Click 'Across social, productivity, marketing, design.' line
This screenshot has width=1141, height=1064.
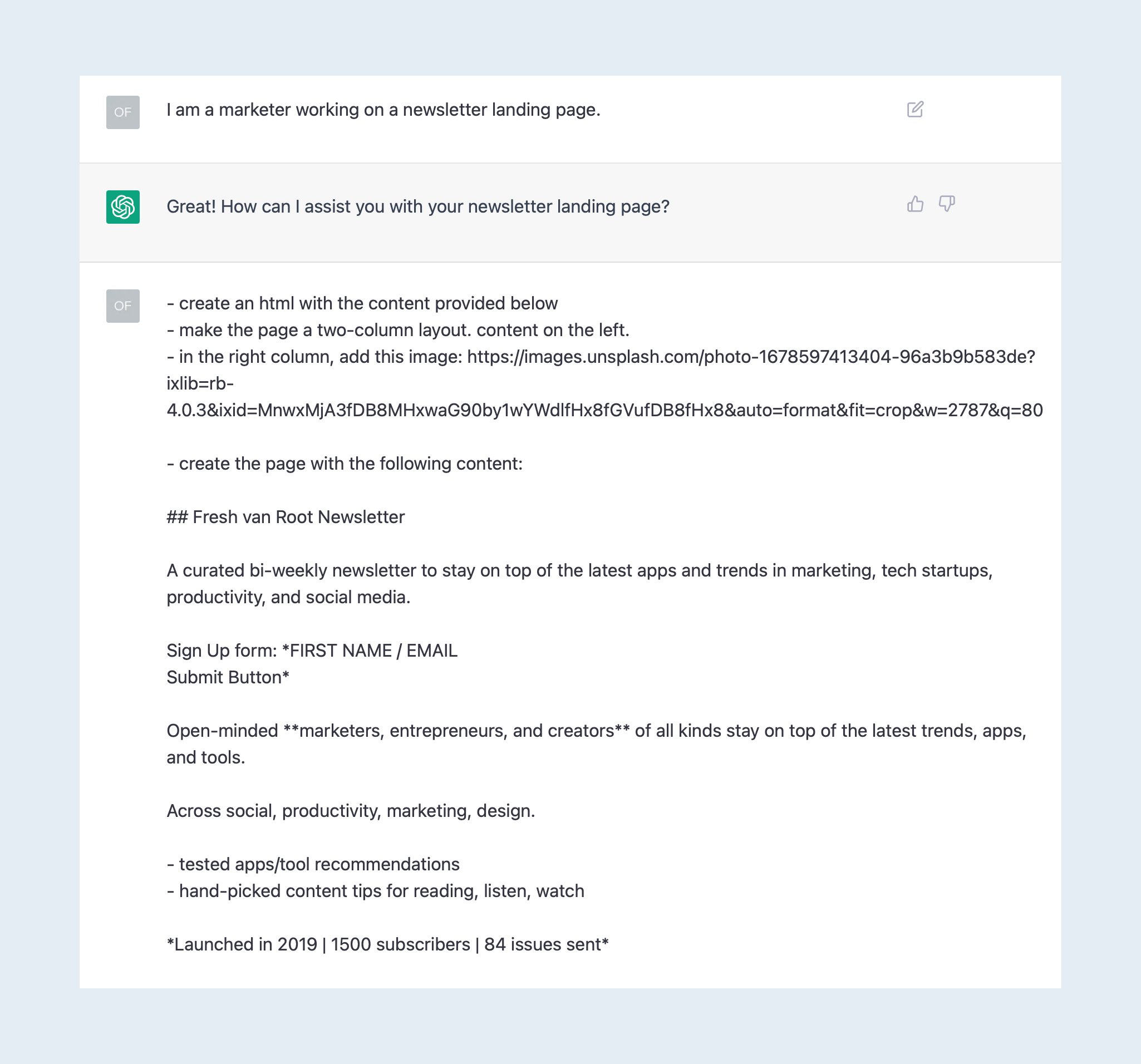[351, 810]
